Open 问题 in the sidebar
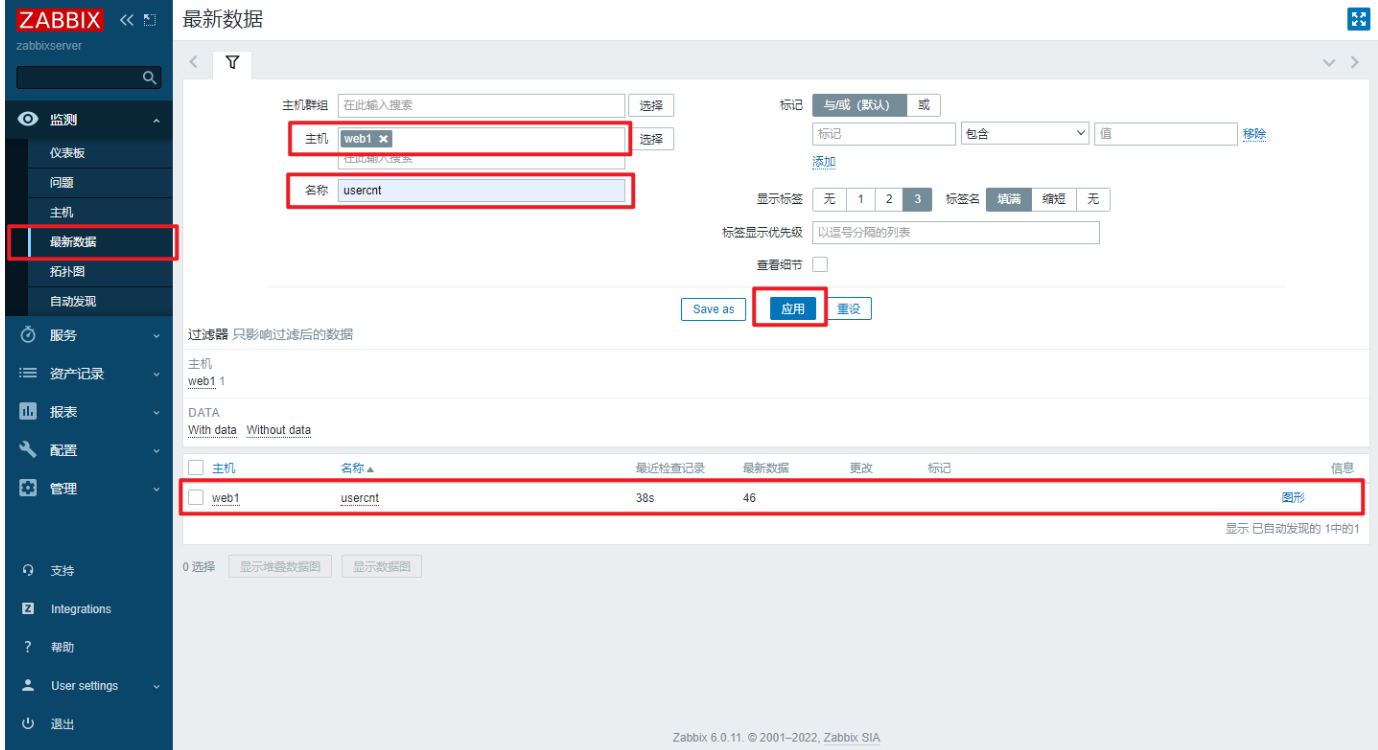This screenshot has height=750, width=1378. click(x=62, y=183)
